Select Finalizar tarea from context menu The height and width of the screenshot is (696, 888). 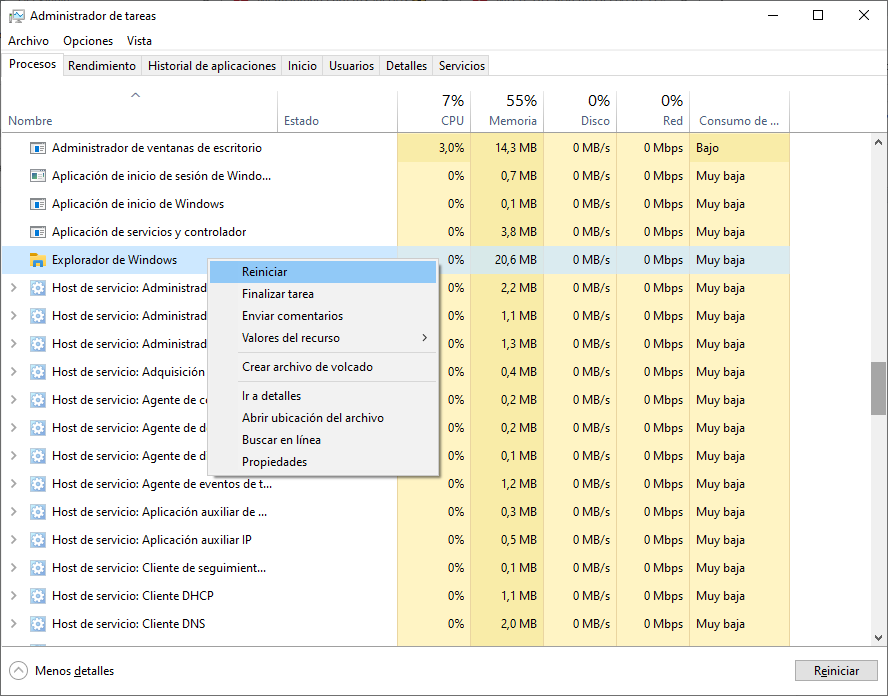pyautogui.click(x=323, y=294)
